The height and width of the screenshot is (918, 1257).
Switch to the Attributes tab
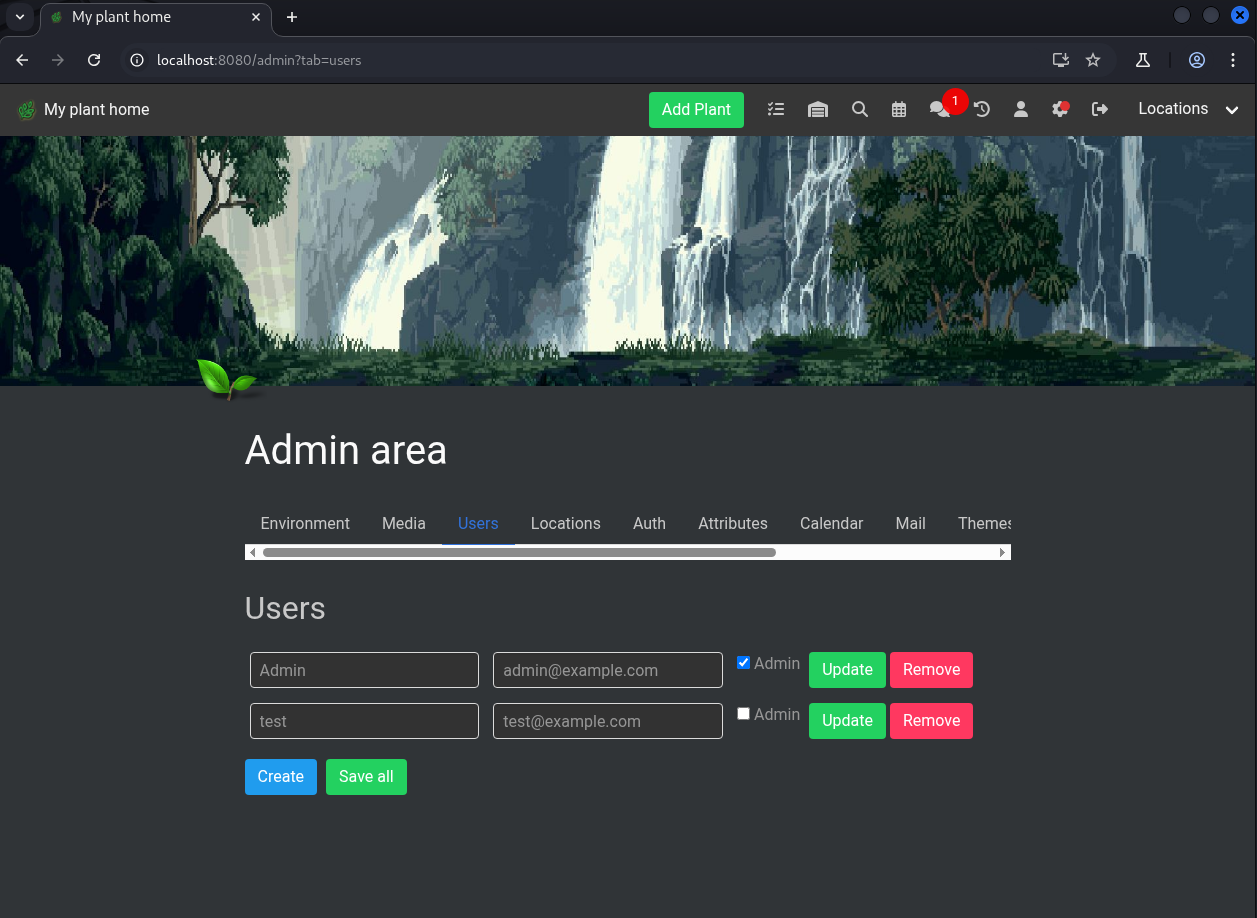[733, 523]
